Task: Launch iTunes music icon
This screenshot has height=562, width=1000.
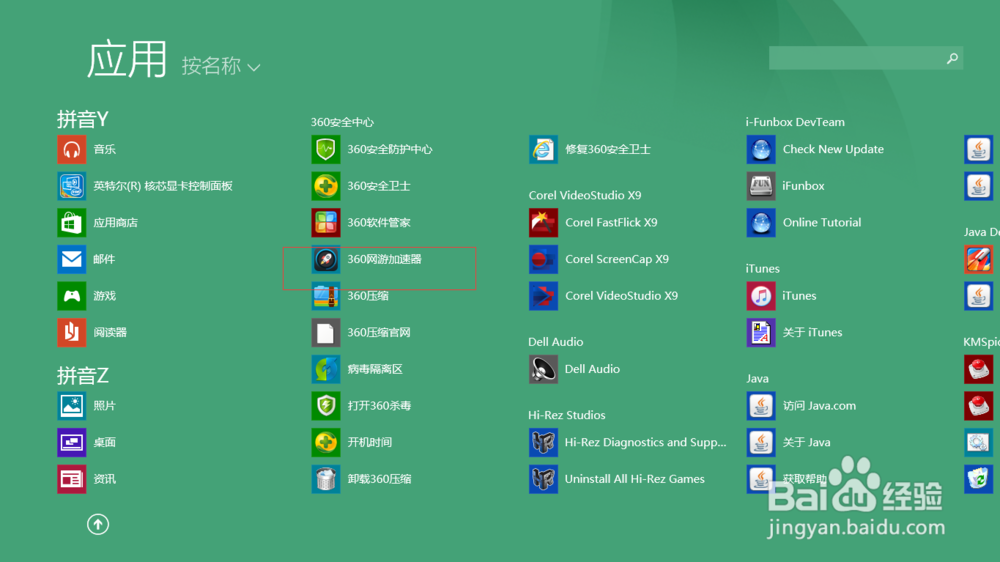Action: (x=761, y=296)
